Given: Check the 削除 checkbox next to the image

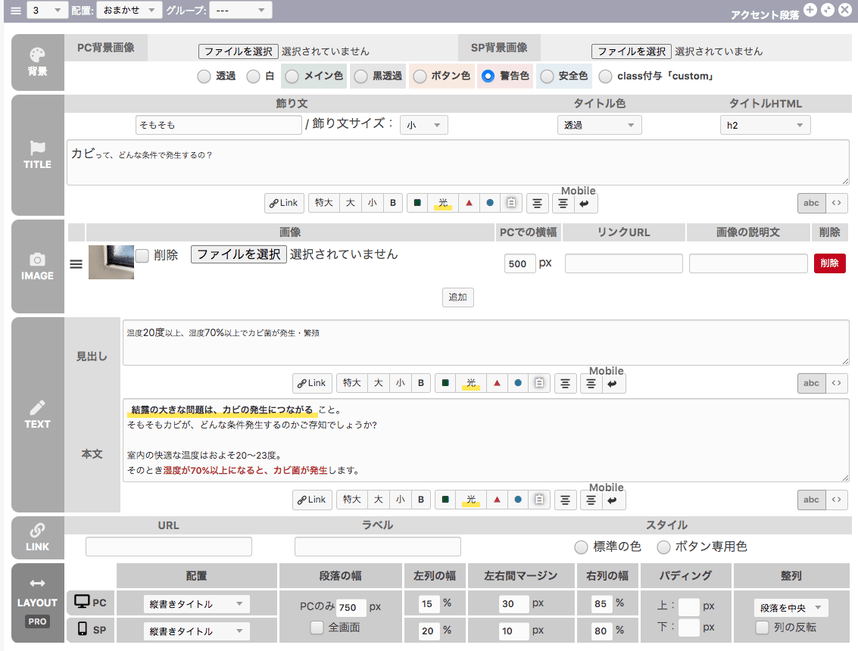Looking at the screenshot, I should click(142, 255).
